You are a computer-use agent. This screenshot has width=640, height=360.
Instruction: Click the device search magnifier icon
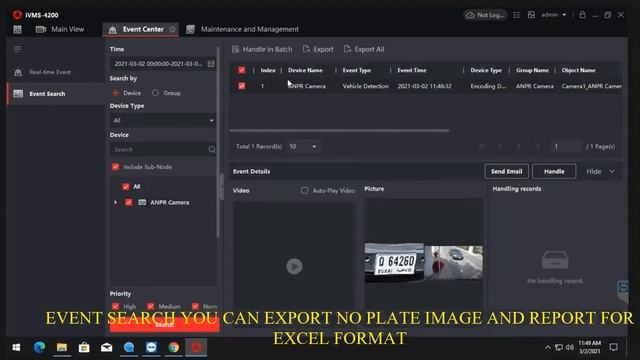click(x=212, y=149)
